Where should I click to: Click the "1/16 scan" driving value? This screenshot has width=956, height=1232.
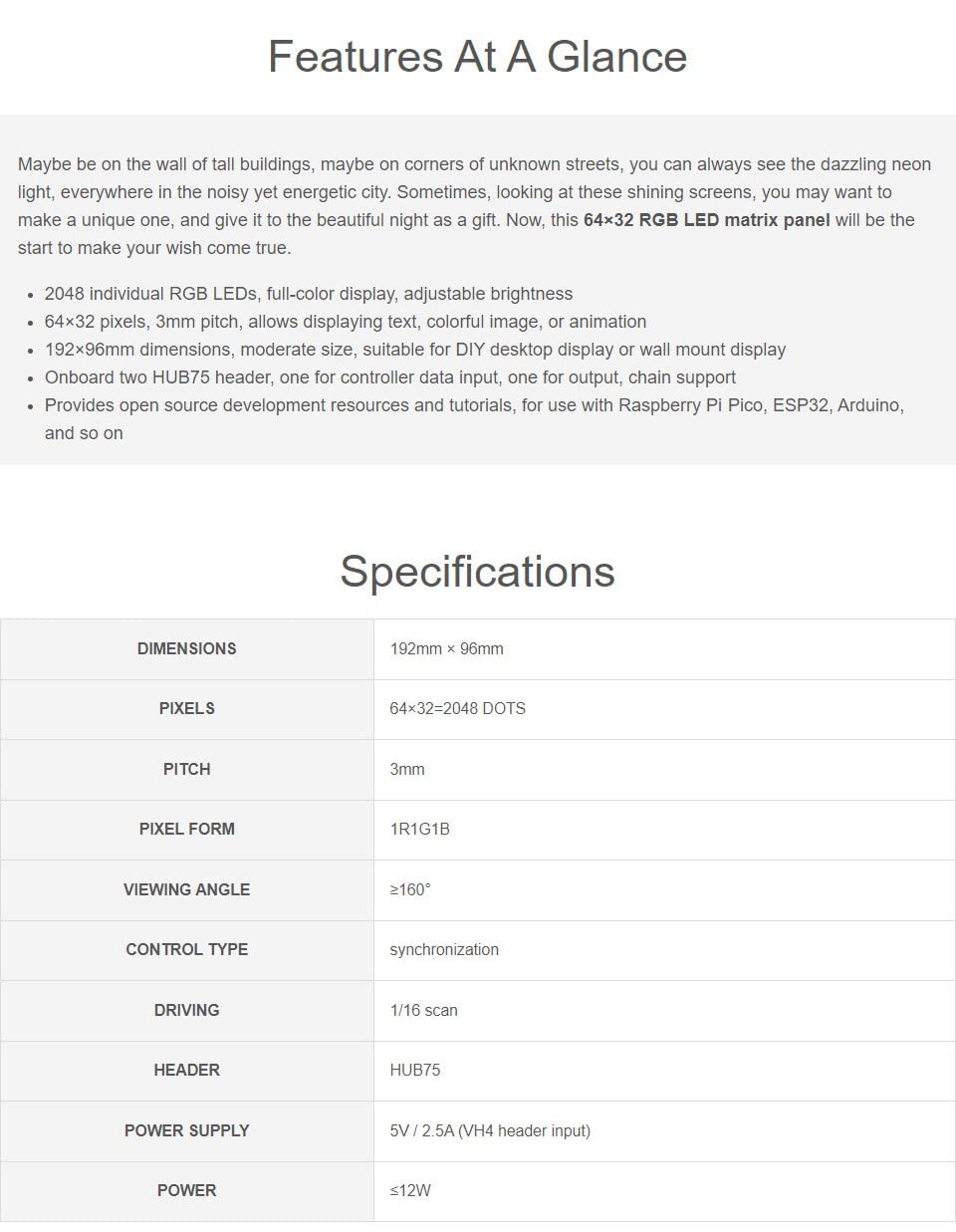pos(423,1010)
